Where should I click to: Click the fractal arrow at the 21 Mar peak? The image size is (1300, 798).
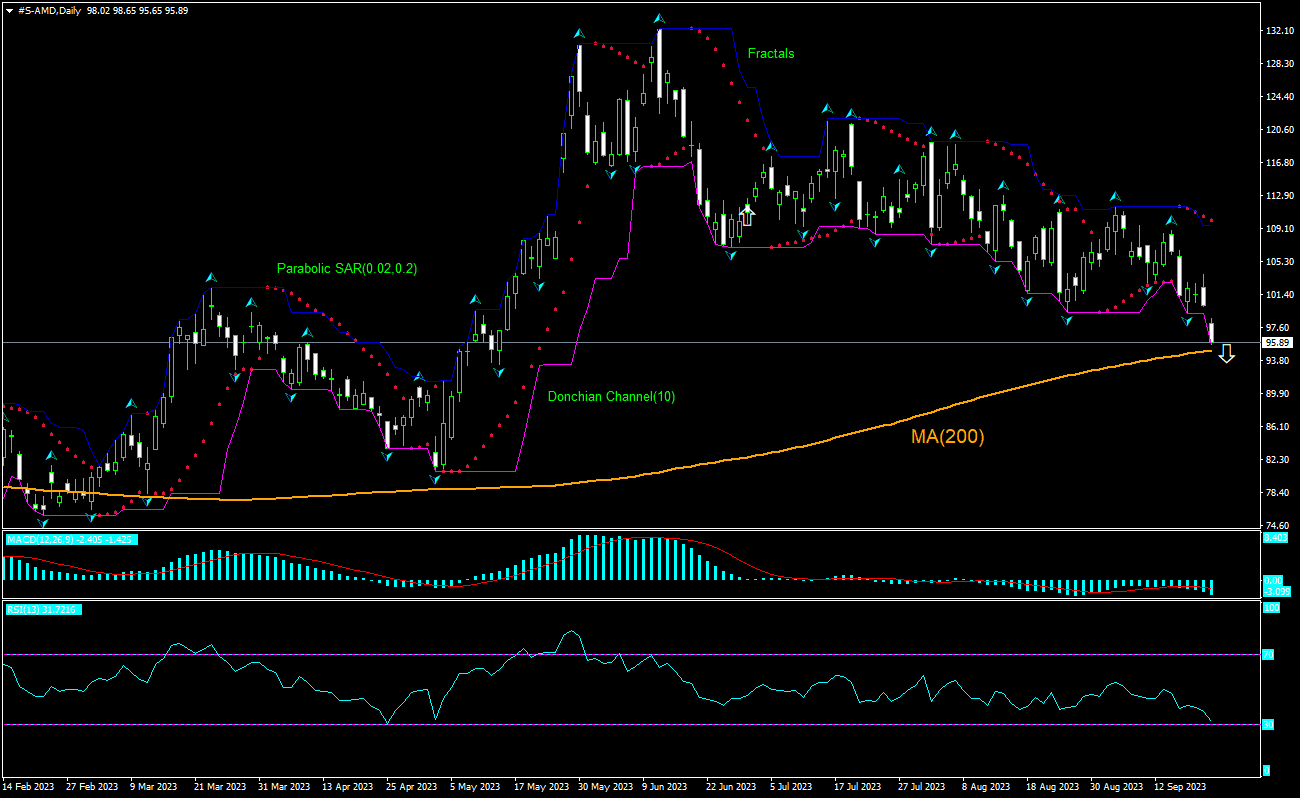click(210, 277)
